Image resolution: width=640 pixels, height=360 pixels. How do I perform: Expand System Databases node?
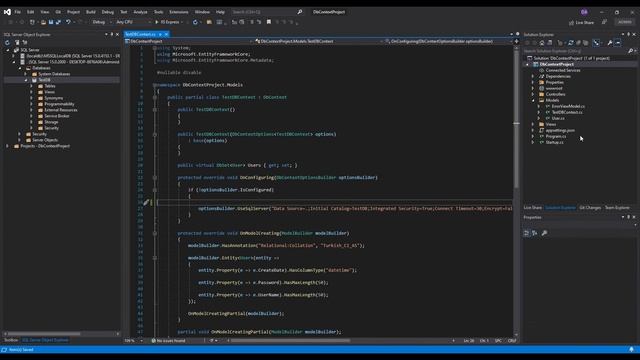click(25, 74)
